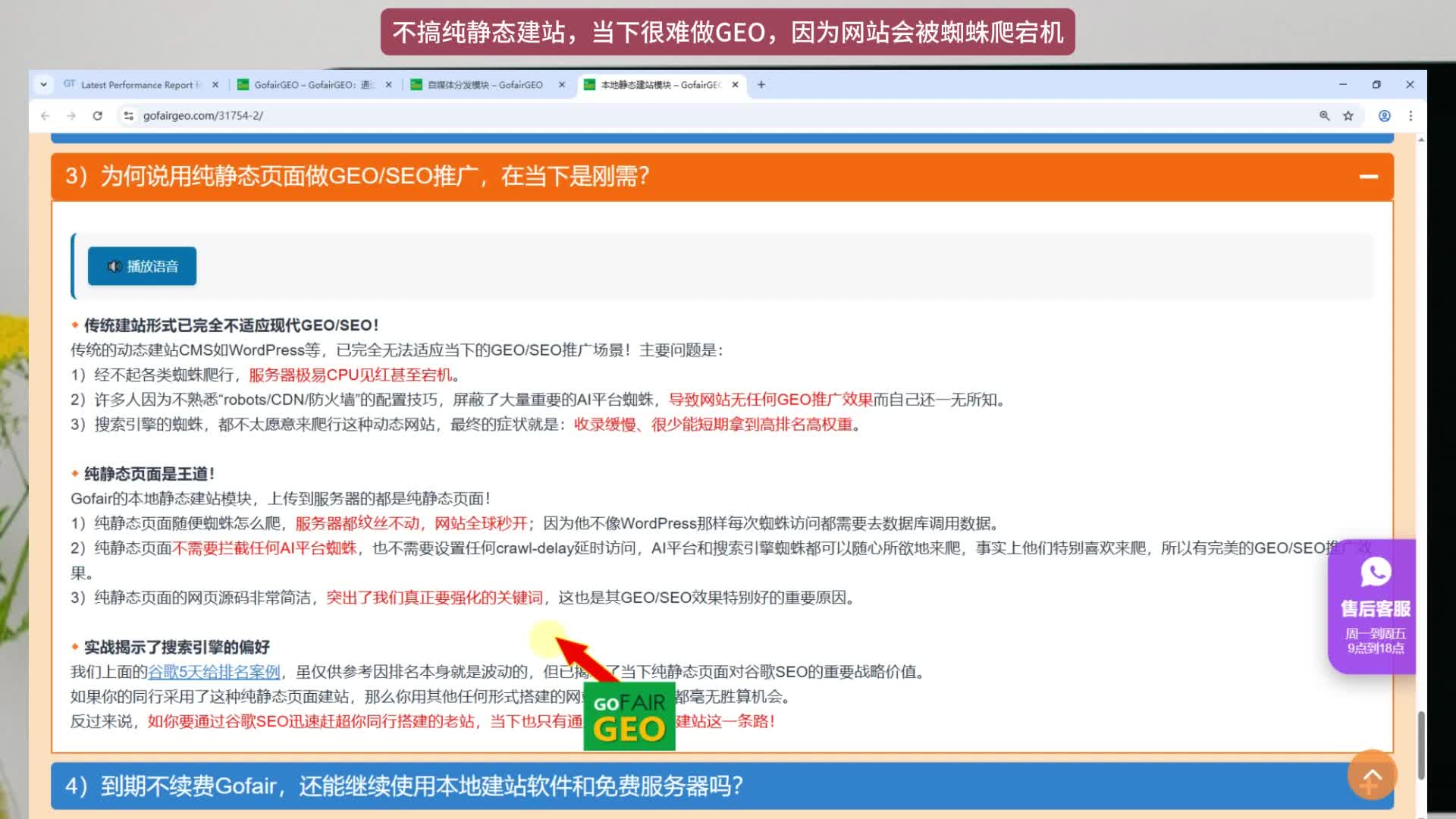Click the zoom magnifier icon in address bar
Screen dimensions: 1456x819
click(x=1324, y=116)
